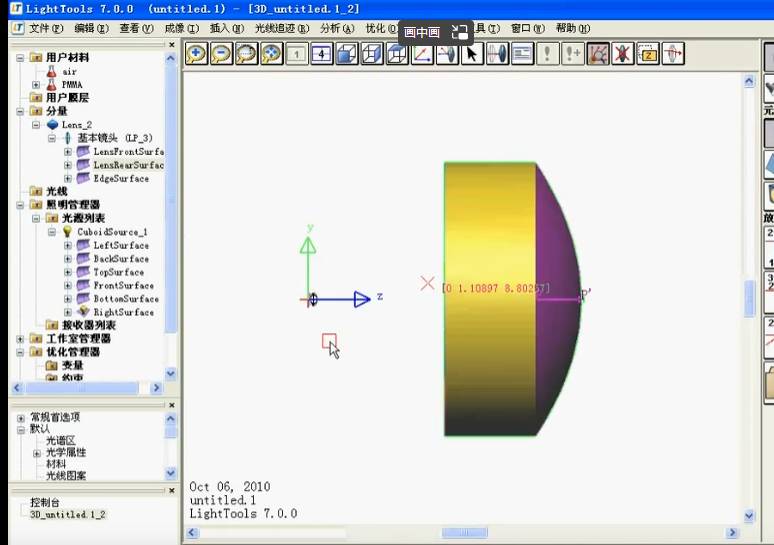The height and width of the screenshot is (545, 774).
Task: Collapse the CuboidSource_1 node
Action: [52, 232]
